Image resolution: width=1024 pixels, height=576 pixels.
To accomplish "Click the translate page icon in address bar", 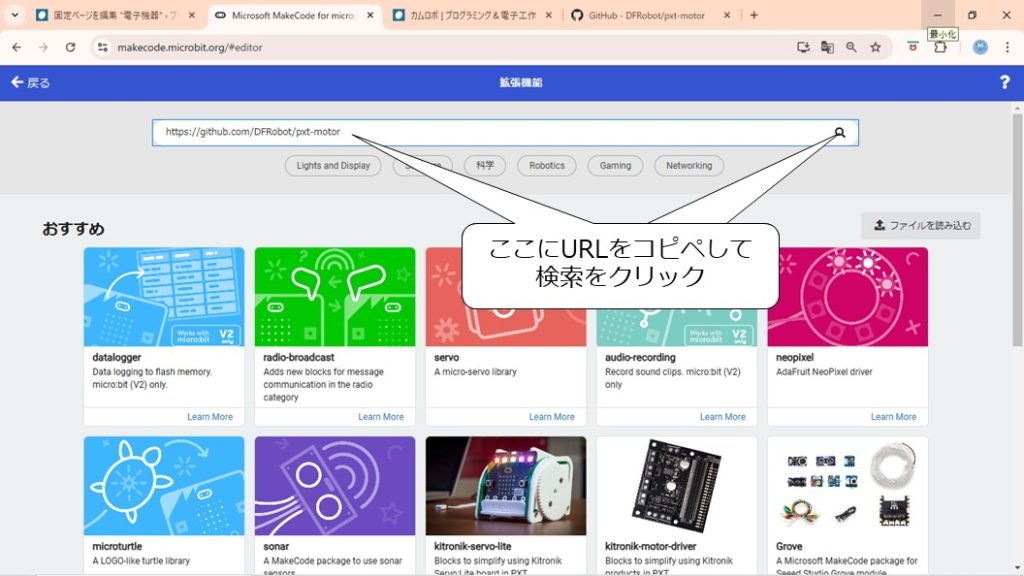I will click(827, 47).
